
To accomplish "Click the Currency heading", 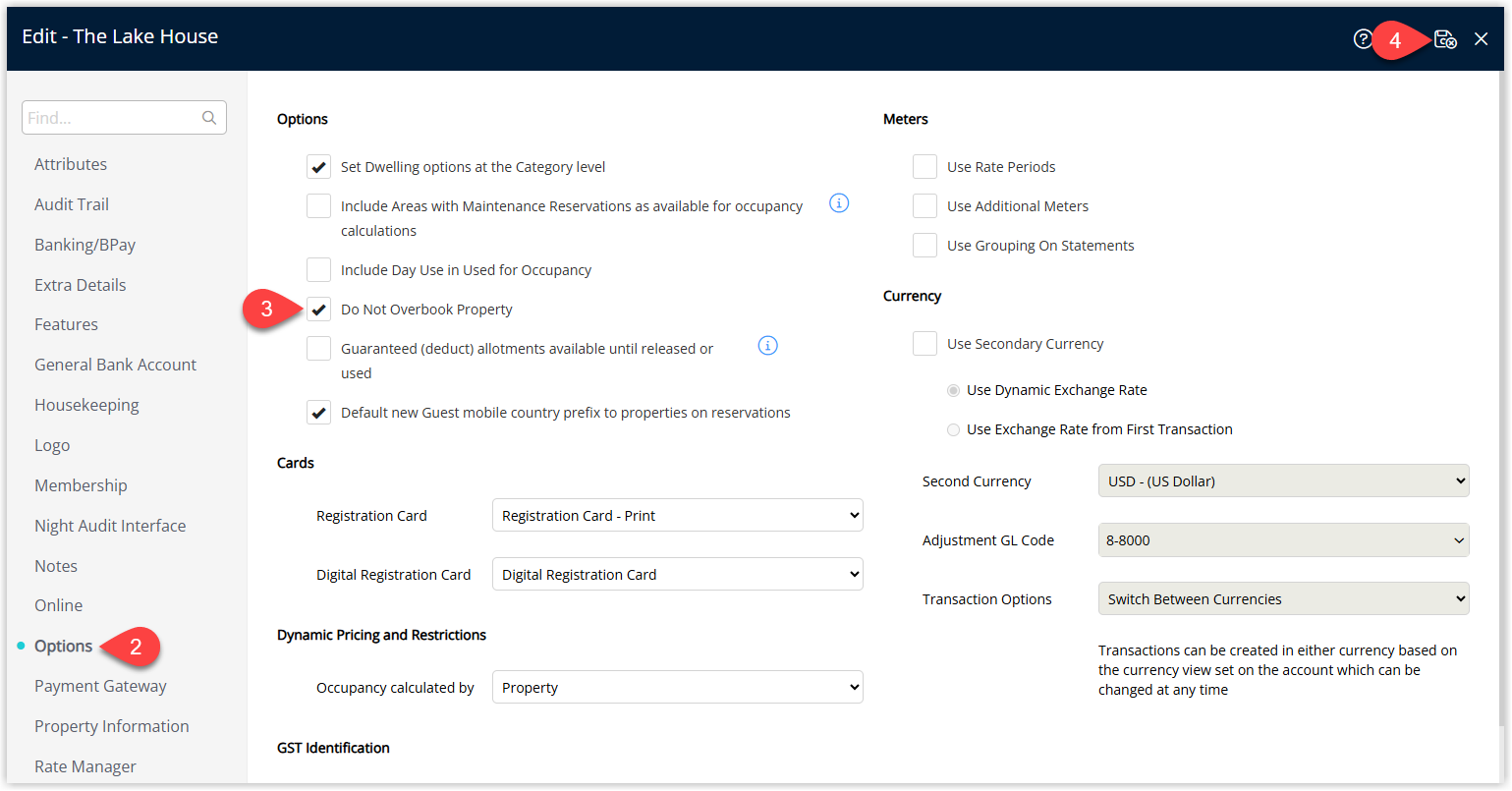I will click(x=912, y=296).
